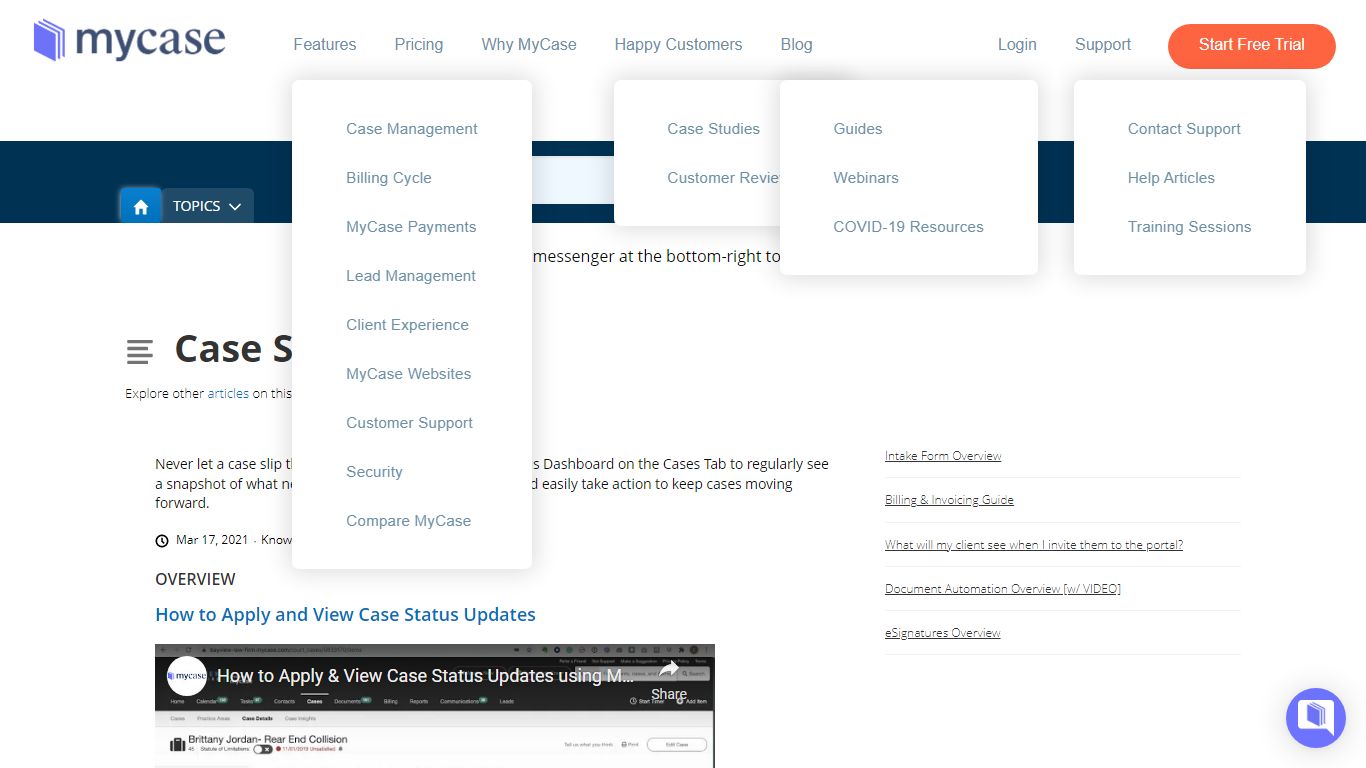Open Intake Form Overview article
1366x768 pixels.
point(943,456)
